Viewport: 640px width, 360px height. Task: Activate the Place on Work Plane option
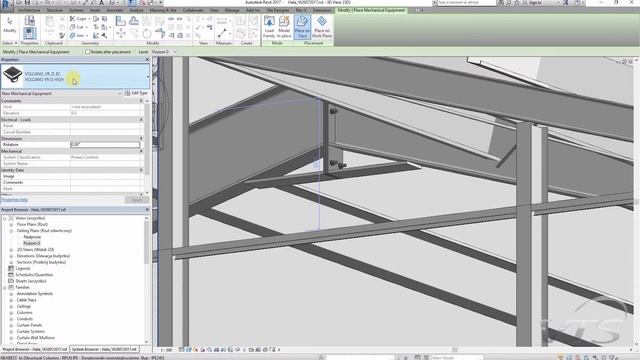tap(322, 27)
